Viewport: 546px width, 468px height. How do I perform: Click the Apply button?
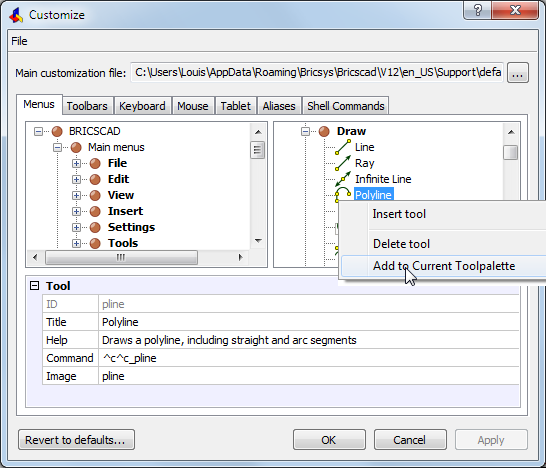pyautogui.click(x=491, y=440)
